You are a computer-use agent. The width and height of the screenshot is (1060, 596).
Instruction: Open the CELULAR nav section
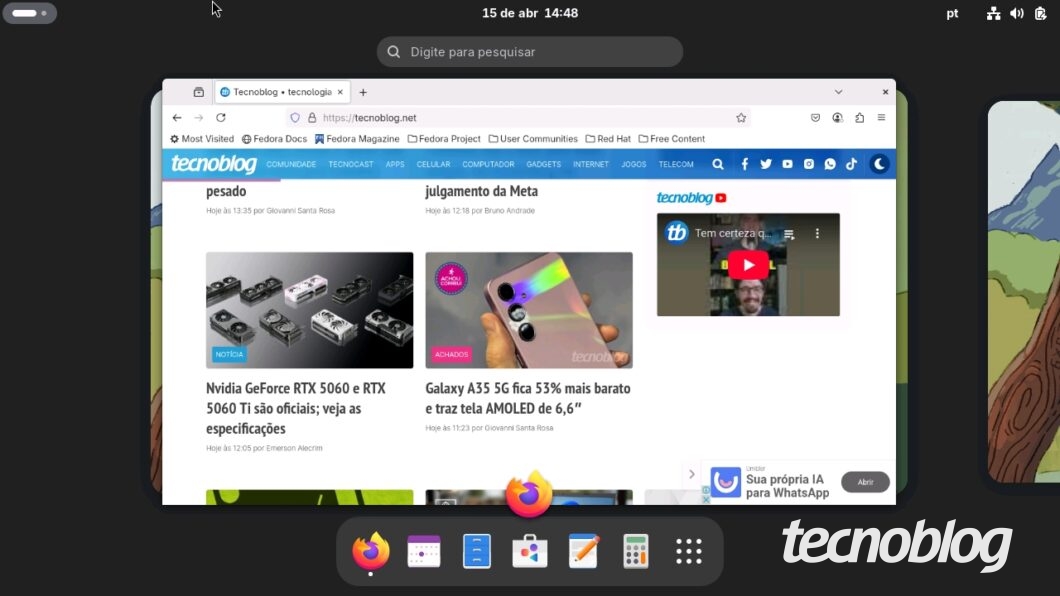coord(433,164)
